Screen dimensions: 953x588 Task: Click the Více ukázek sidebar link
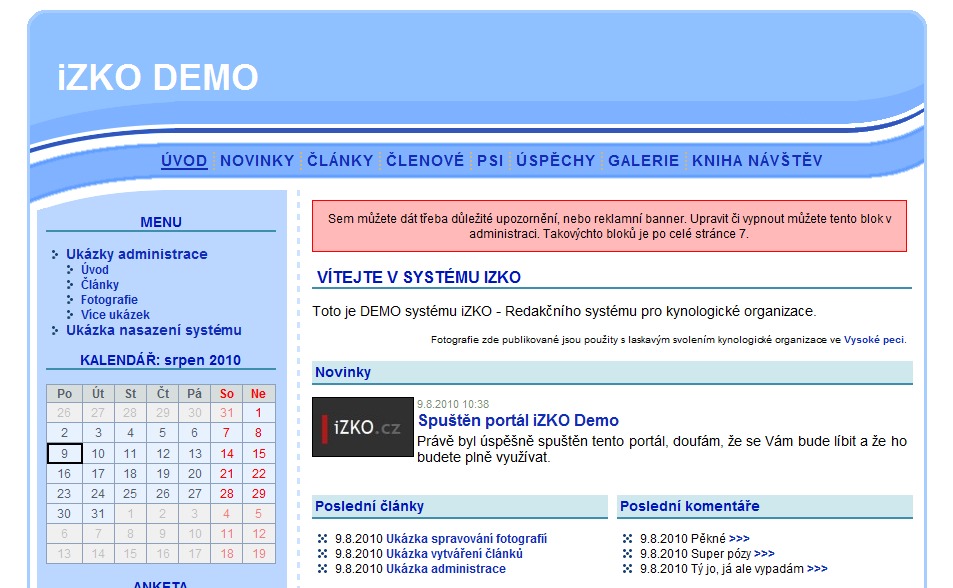115,315
